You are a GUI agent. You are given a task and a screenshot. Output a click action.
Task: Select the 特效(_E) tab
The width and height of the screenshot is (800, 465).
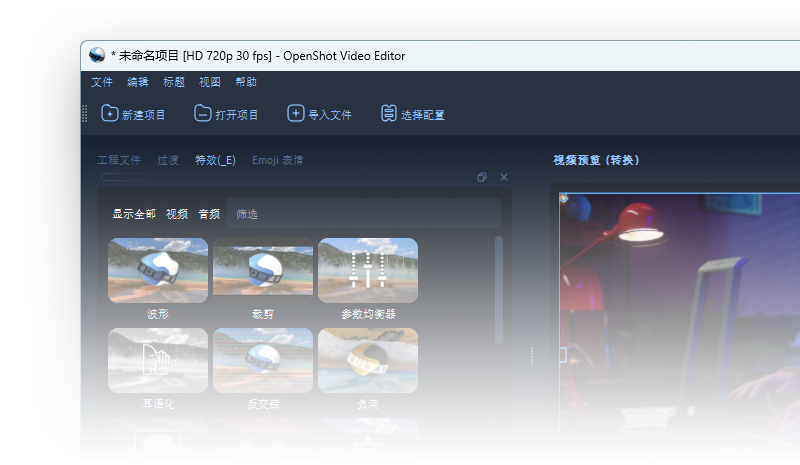click(x=215, y=160)
